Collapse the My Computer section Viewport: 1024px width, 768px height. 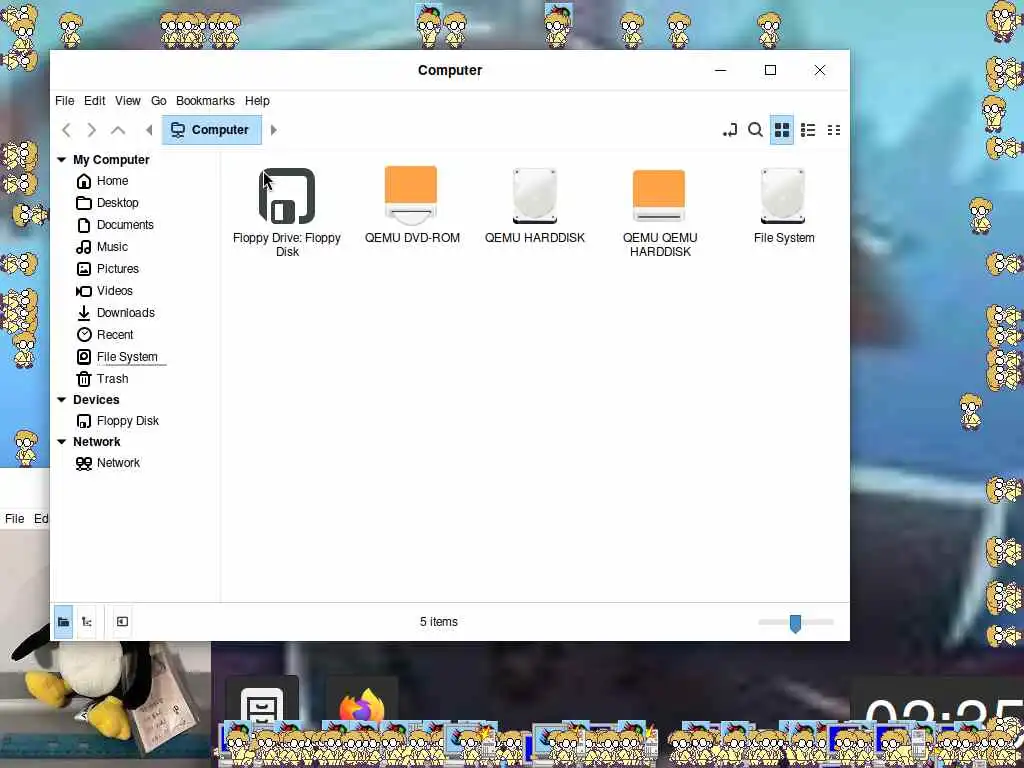61,160
